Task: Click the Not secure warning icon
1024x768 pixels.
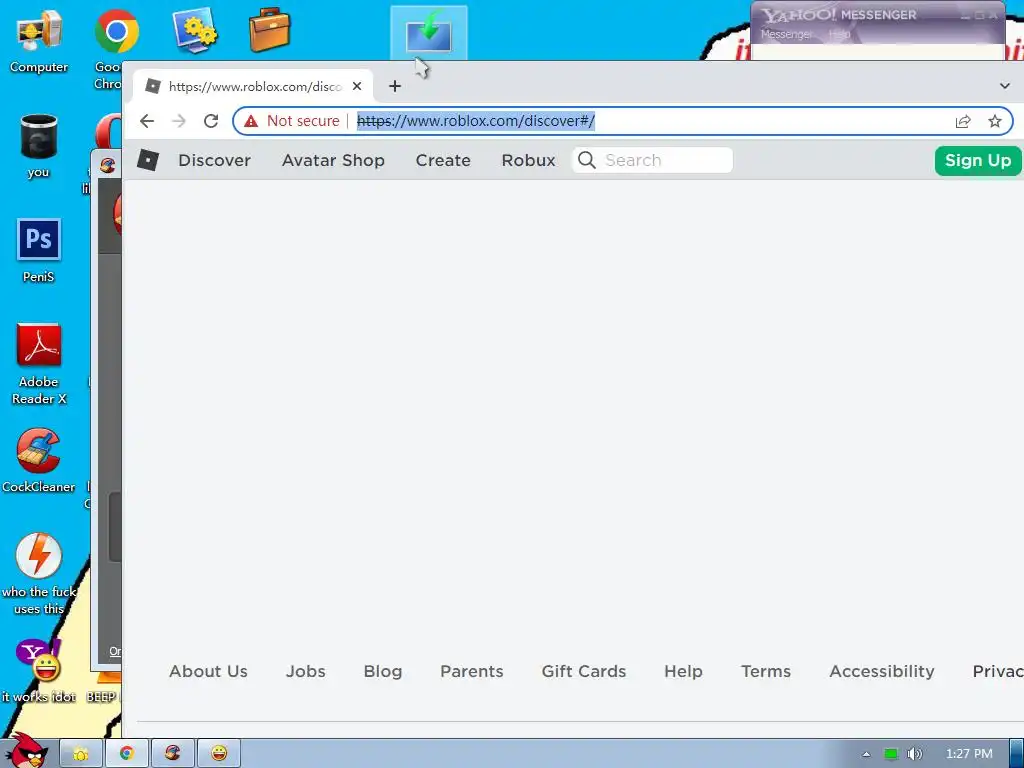Action: pyautogui.click(x=251, y=121)
